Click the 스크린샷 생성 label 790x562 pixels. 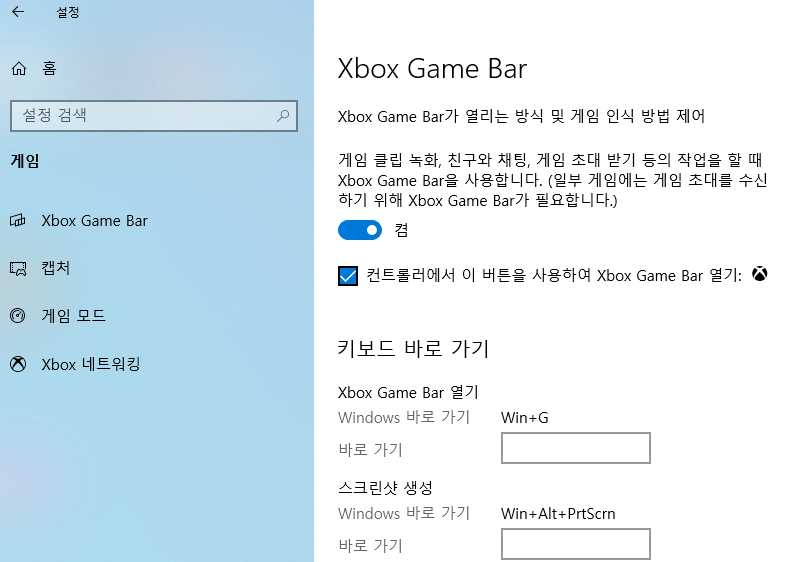coord(385,487)
